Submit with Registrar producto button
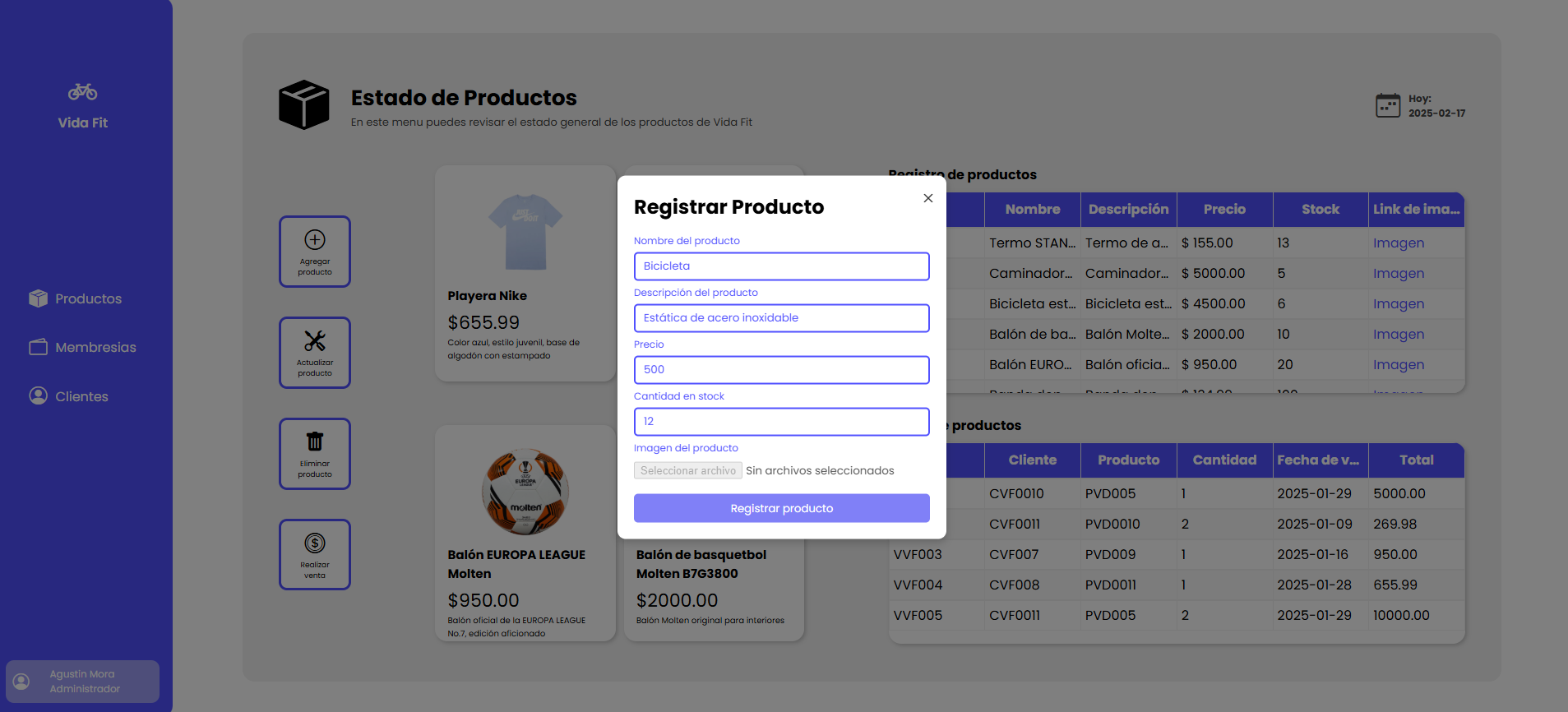Screen dimensions: 1568x712 tap(781, 508)
